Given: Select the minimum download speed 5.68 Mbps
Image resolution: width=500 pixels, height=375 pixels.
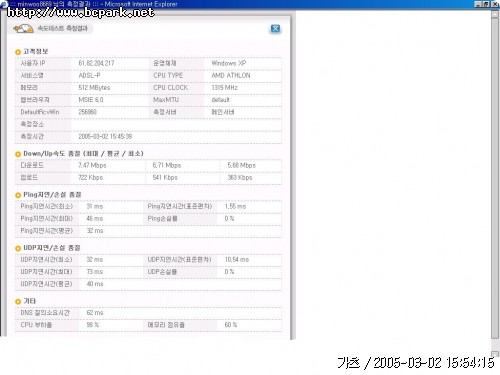Looking at the screenshot, I should click(241, 165).
